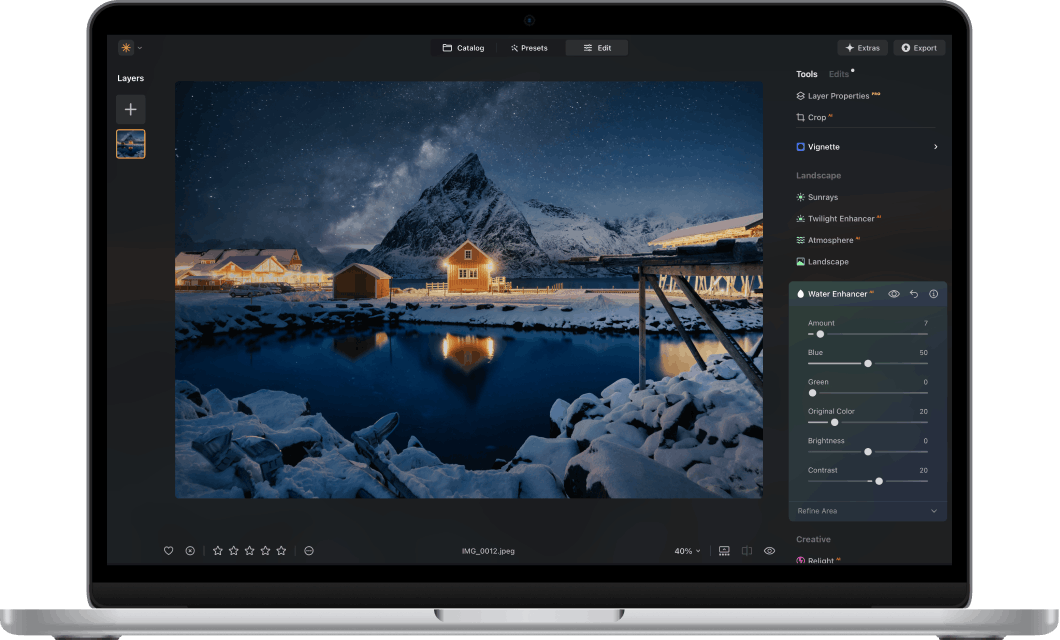Toggle Water Enhancer visibility preview
The width and height of the screenshot is (1060, 640).
(893, 294)
